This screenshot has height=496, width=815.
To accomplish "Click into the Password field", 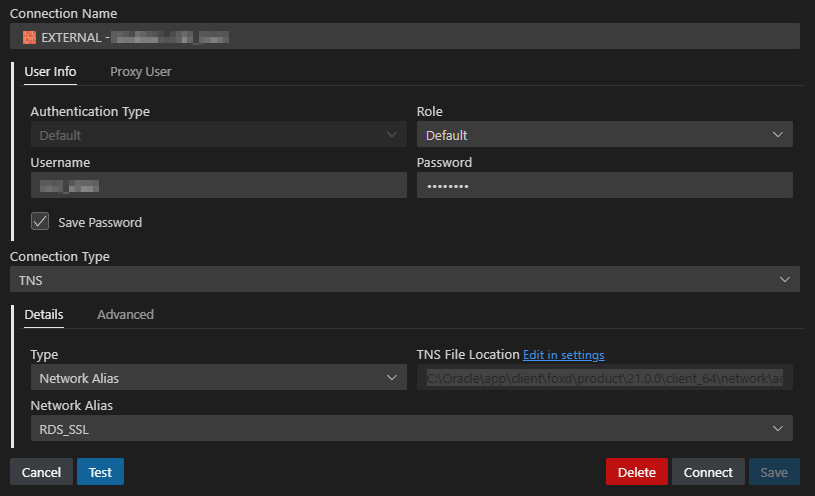I will (604, 186).
